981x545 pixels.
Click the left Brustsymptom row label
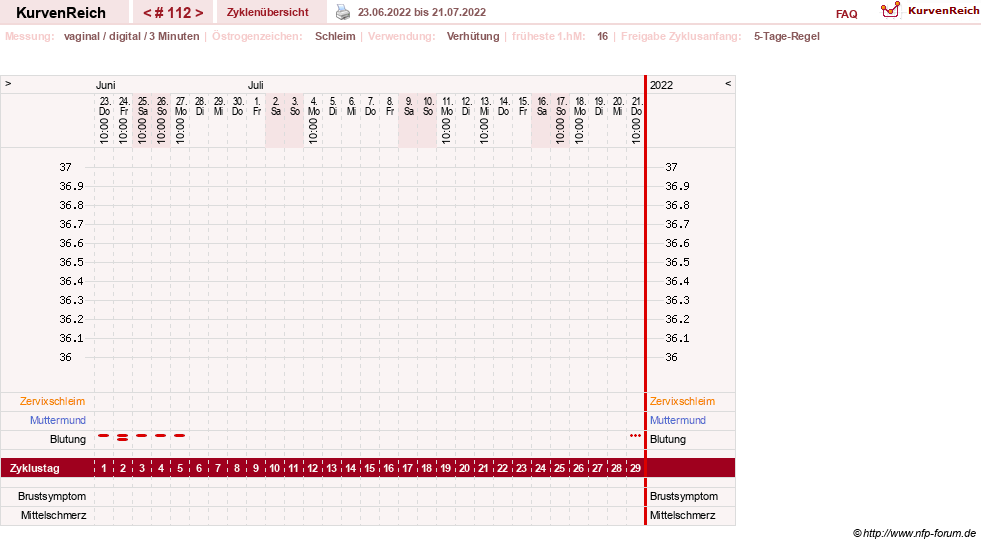(52, 496)
